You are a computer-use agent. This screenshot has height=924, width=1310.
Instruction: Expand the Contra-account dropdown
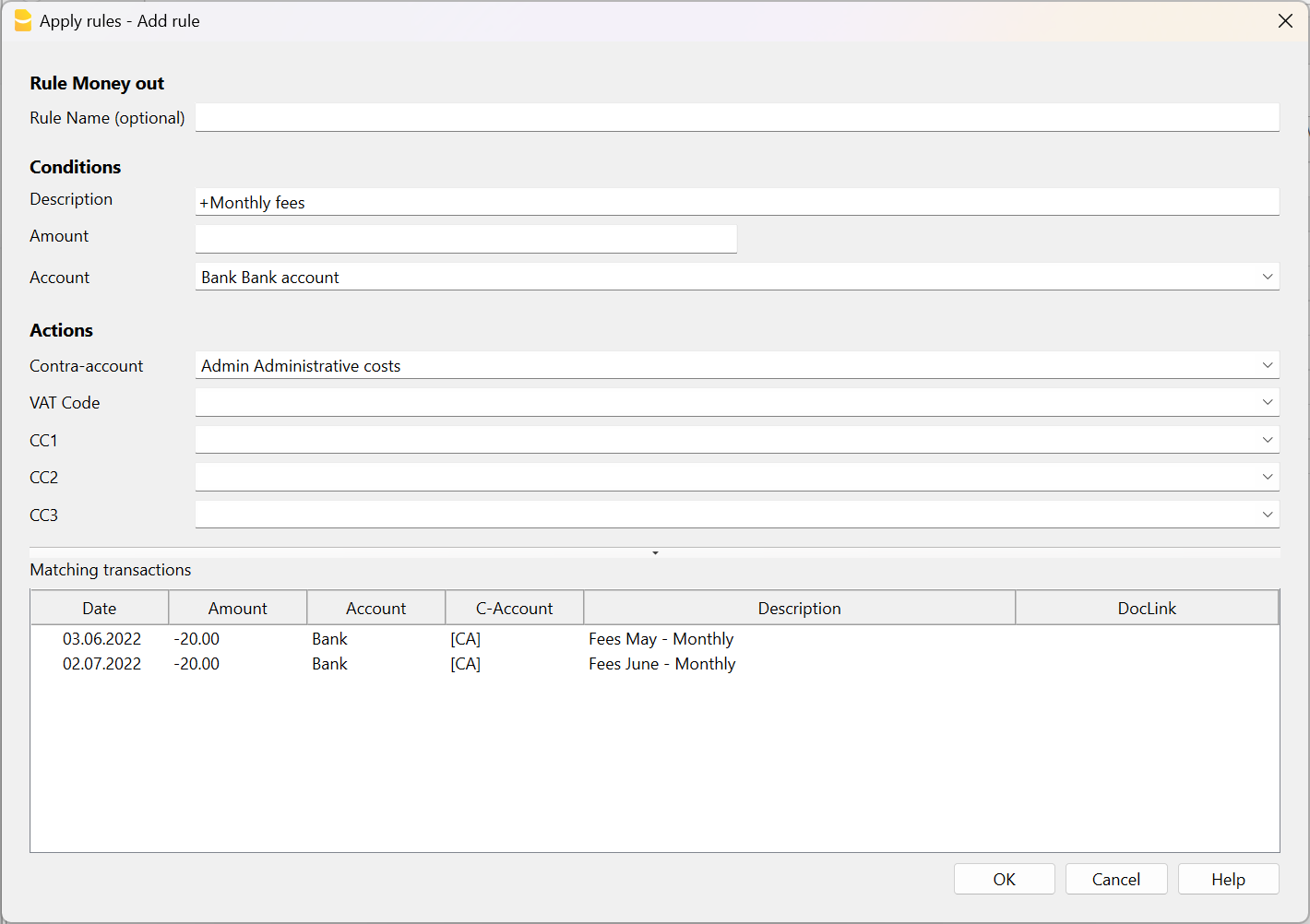[1267, 366]
